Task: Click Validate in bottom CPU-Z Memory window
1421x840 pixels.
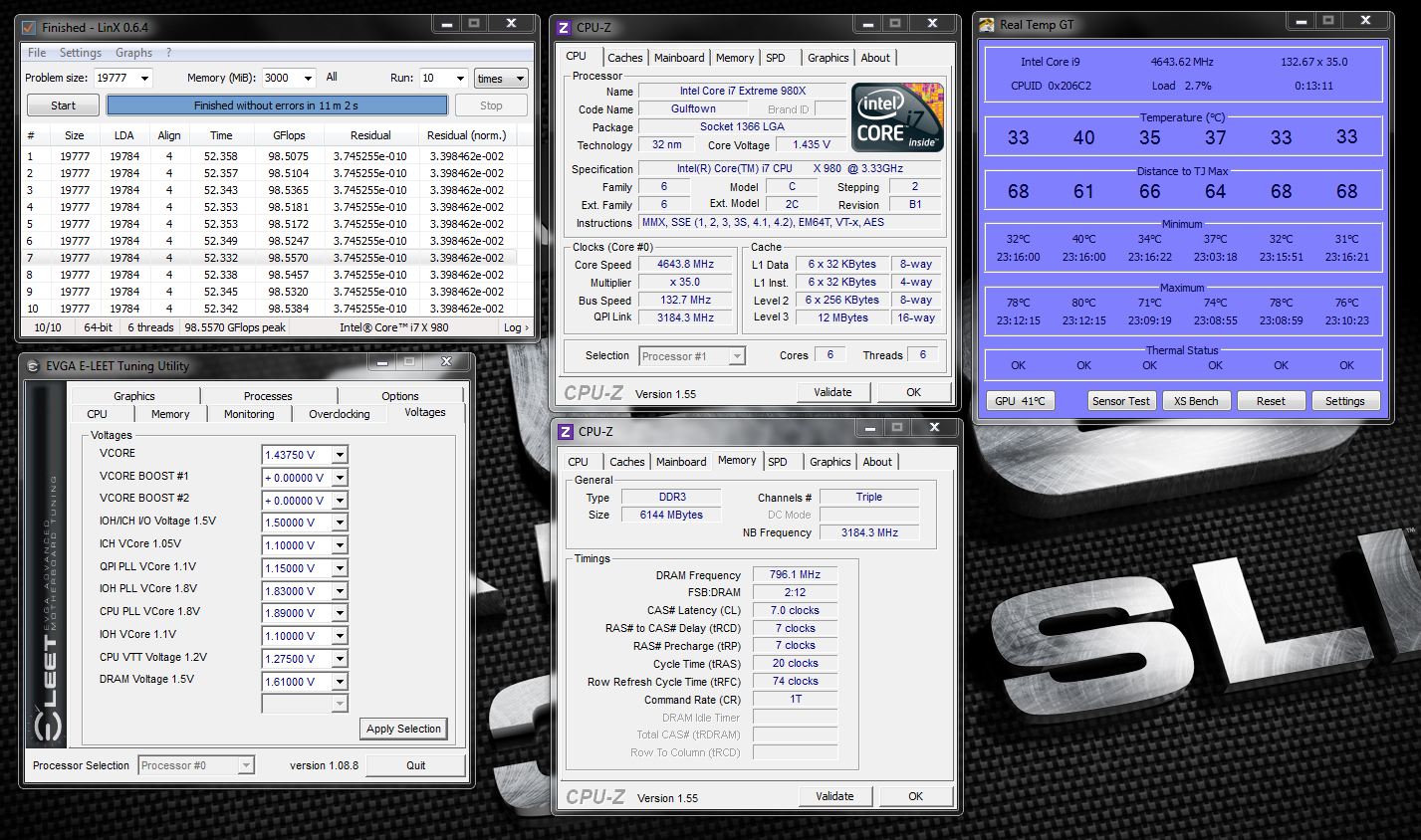Action: (834, 796)
